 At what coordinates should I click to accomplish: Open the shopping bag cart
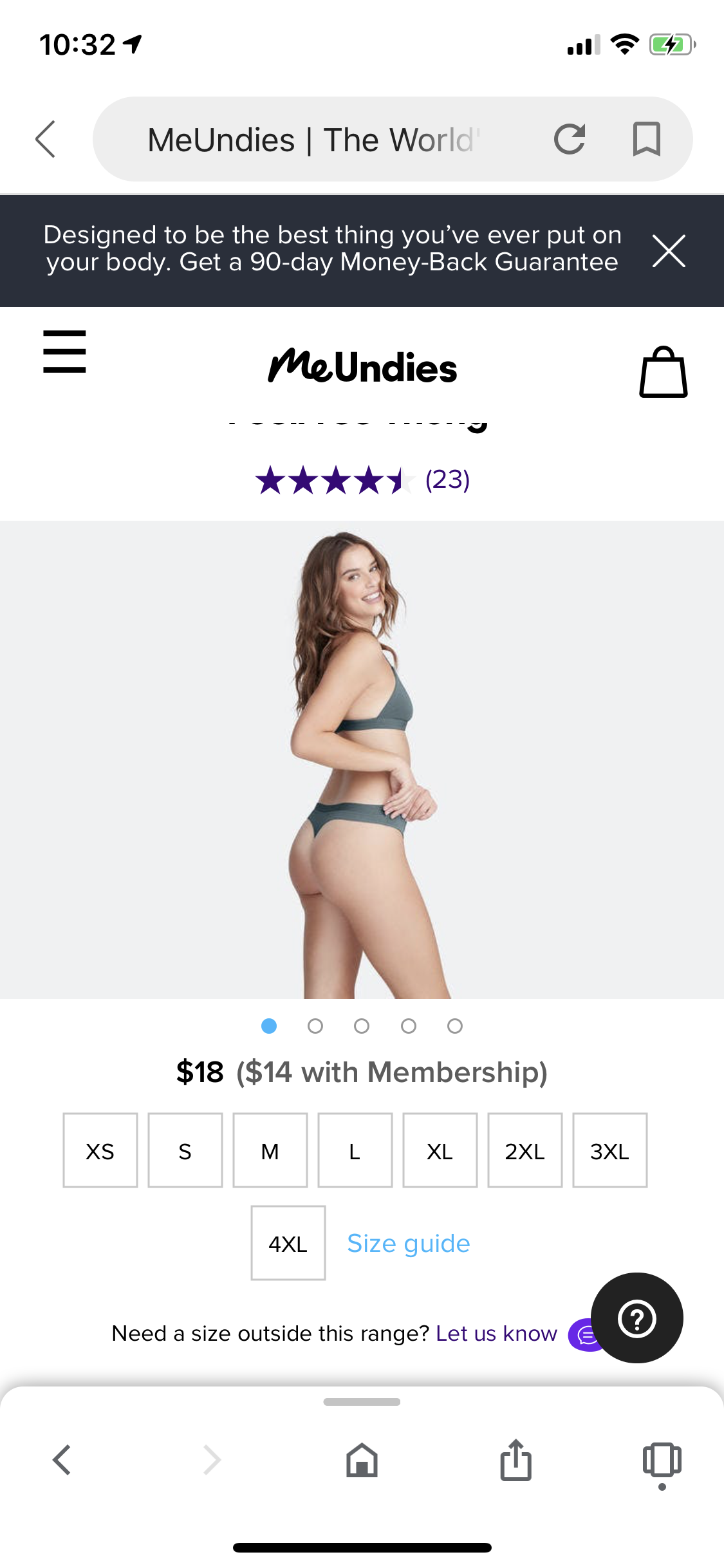coord(664,371)
